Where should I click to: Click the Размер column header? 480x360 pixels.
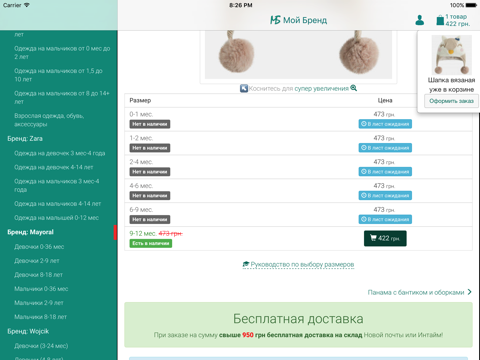(140, 100)
